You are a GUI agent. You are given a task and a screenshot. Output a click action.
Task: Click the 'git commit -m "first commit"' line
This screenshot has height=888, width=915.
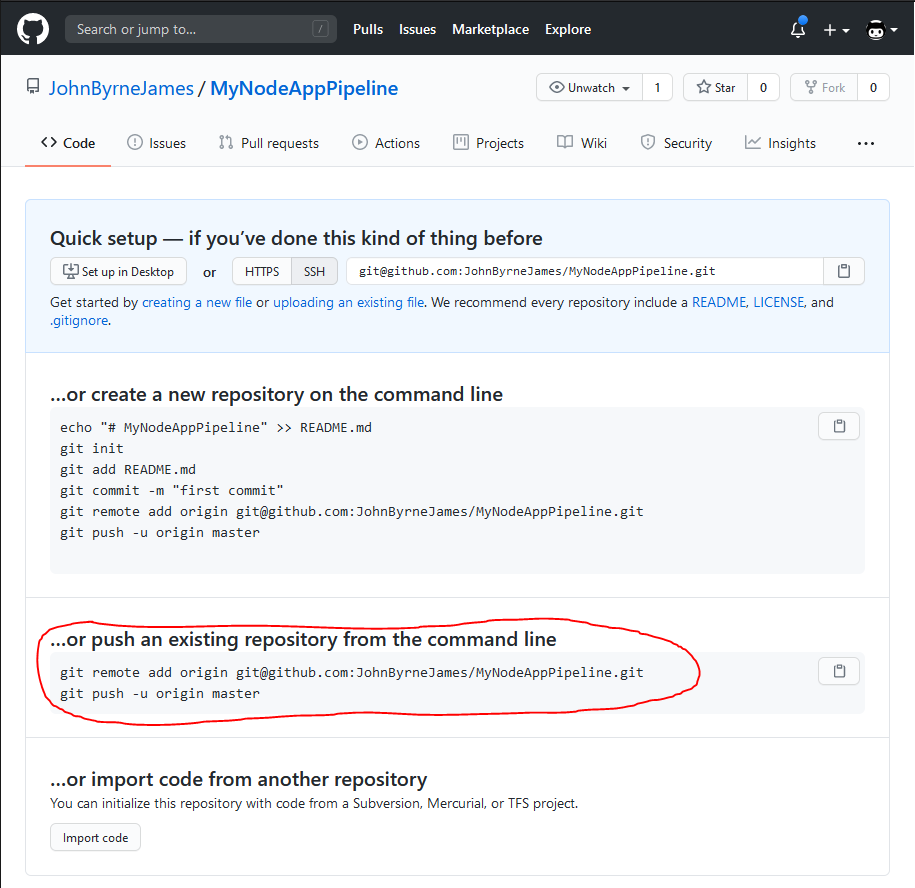(172, 491)
